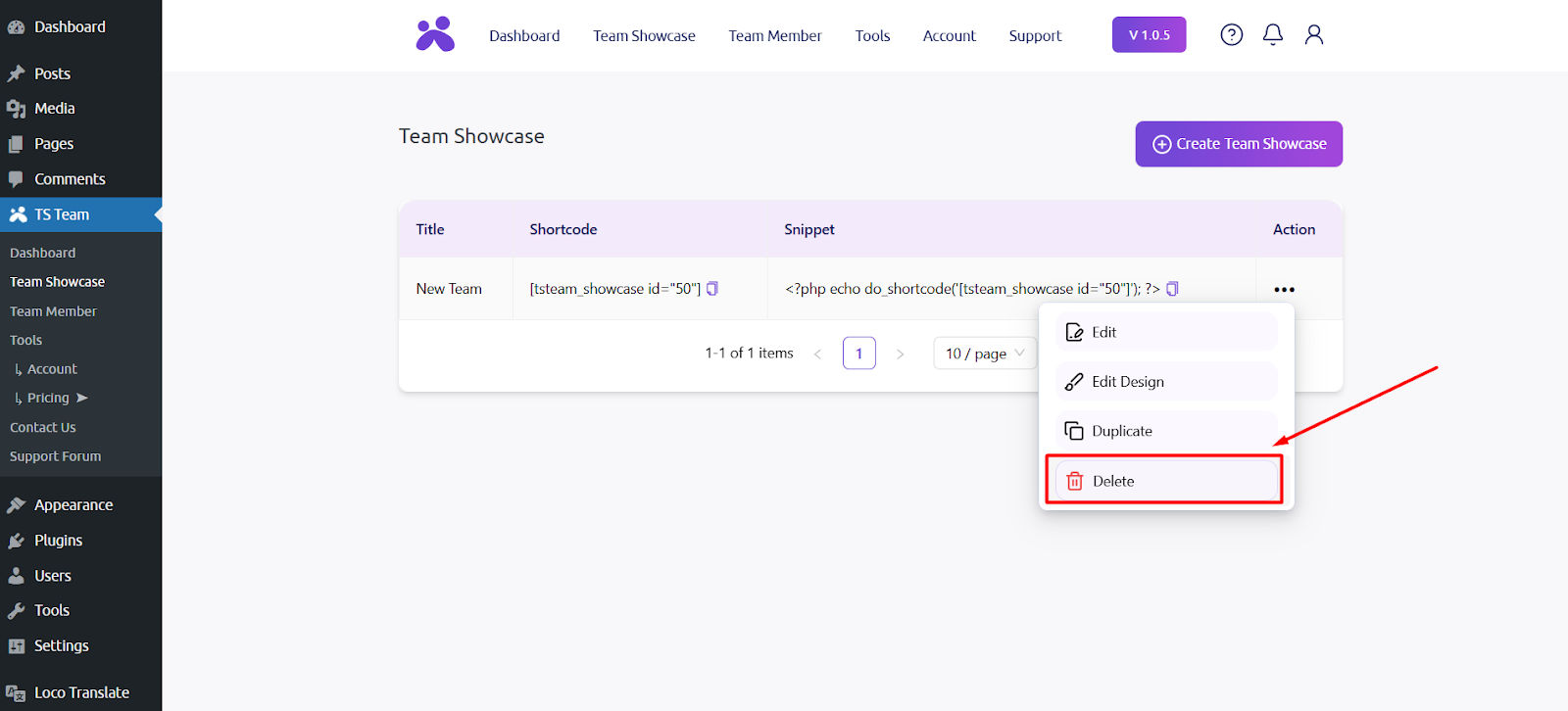Click the help question mark icon
This screenshot has height=711, width=1568.
coord(1231,35)
